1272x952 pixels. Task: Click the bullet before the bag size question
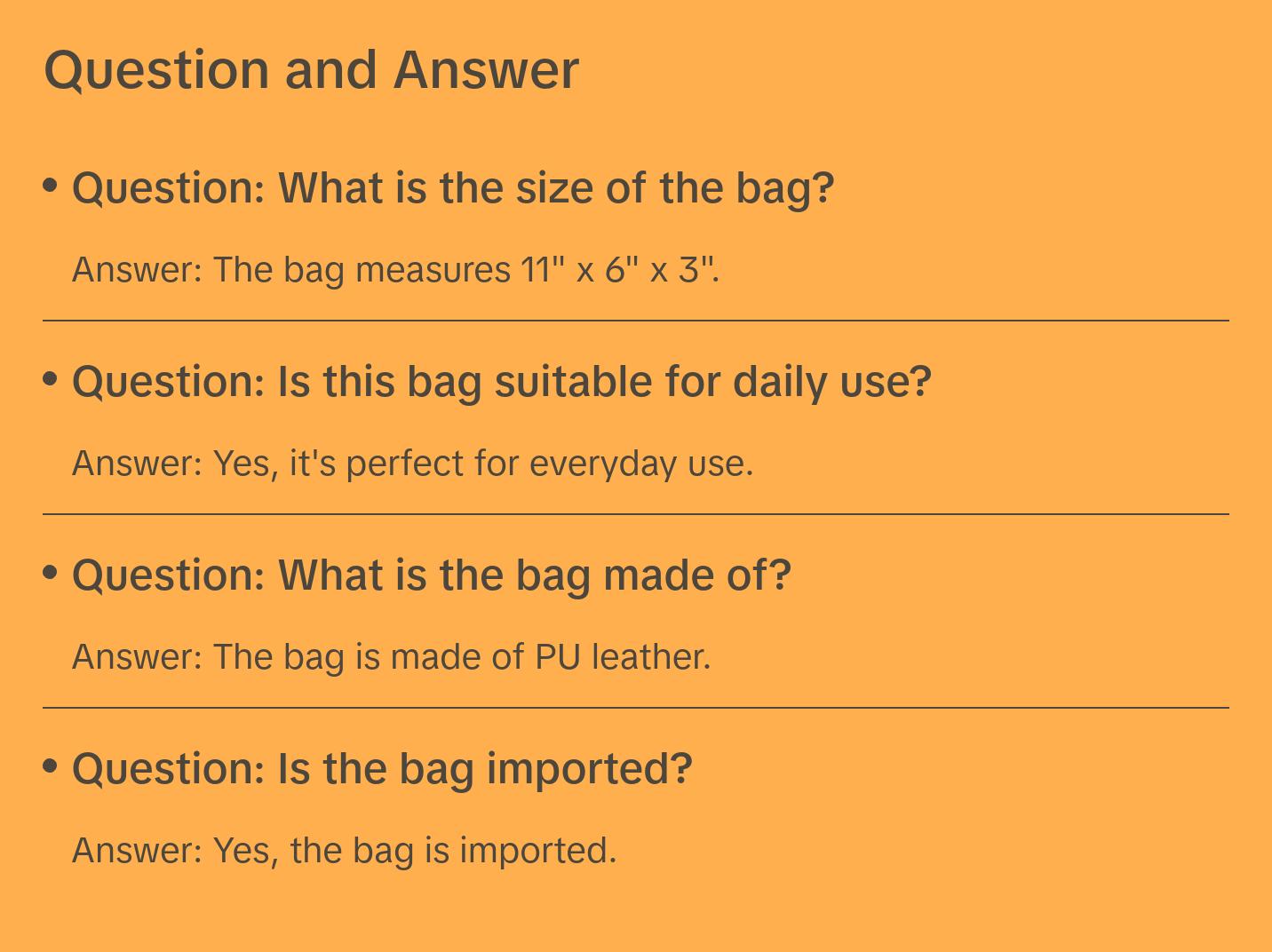51,186
